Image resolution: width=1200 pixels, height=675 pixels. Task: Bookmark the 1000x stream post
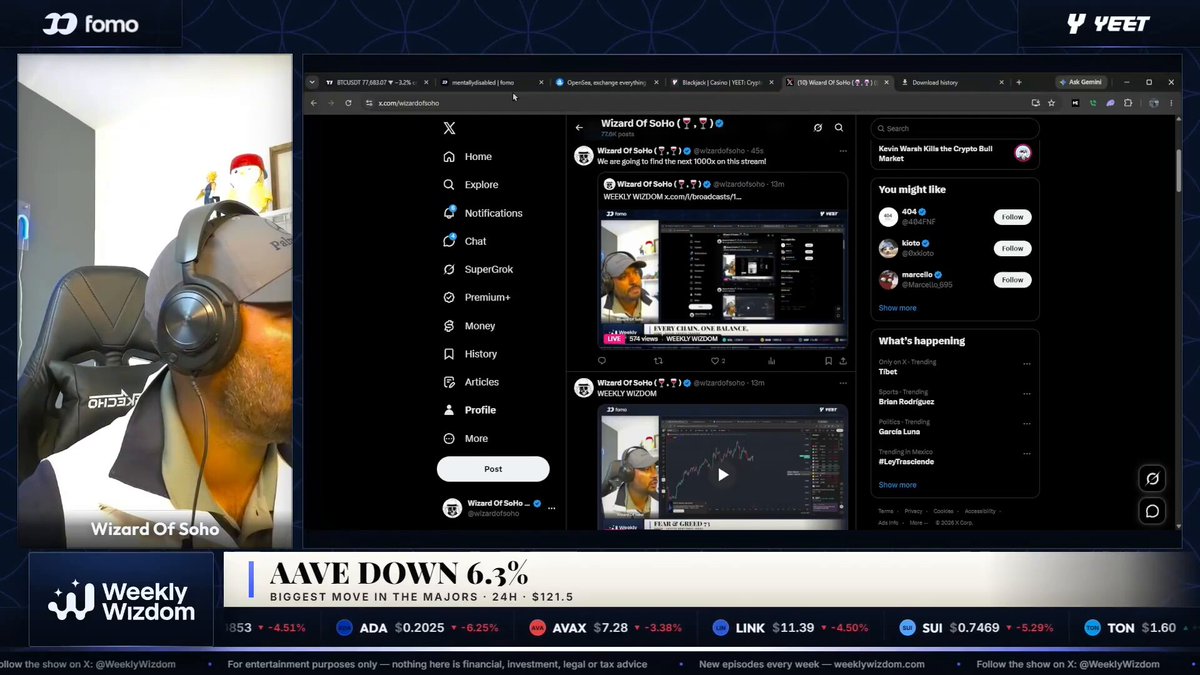tap(829, 361)
